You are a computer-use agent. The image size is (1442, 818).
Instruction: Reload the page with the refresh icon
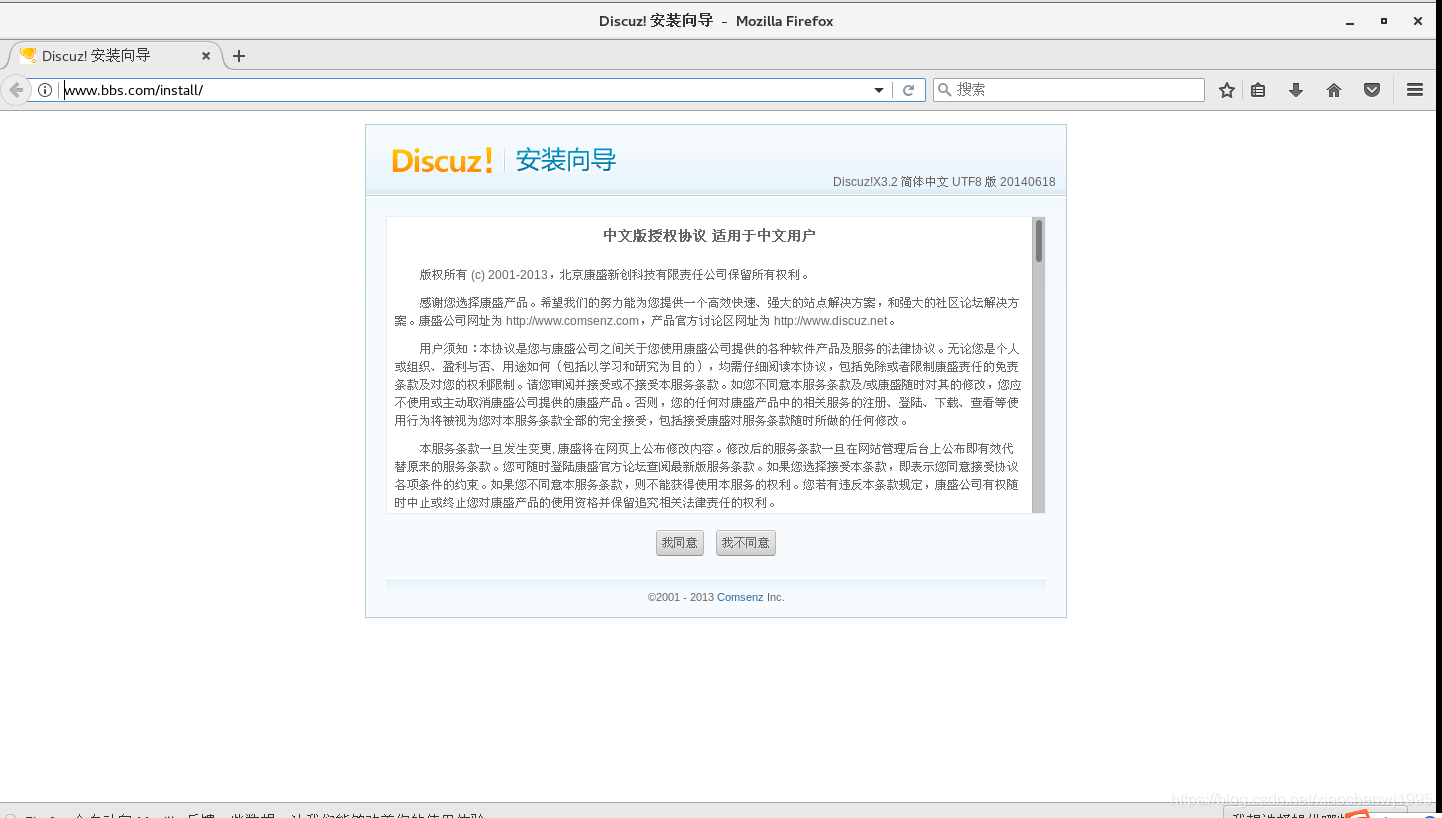tap(908, 90)
